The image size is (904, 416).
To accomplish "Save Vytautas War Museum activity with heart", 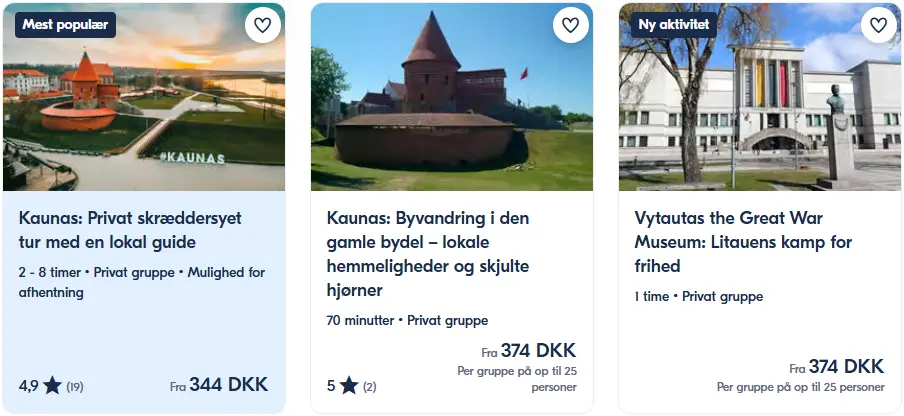I will pyautogui.click(x=878, y=25).
